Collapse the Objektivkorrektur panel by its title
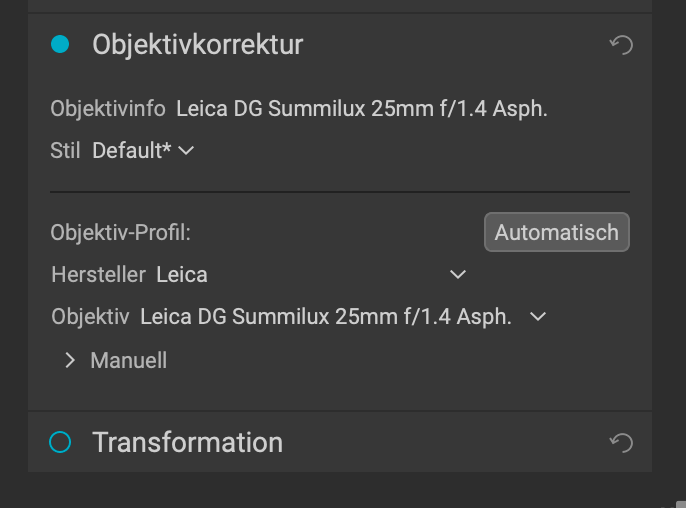Screen dimensions: 686x508 198,45
